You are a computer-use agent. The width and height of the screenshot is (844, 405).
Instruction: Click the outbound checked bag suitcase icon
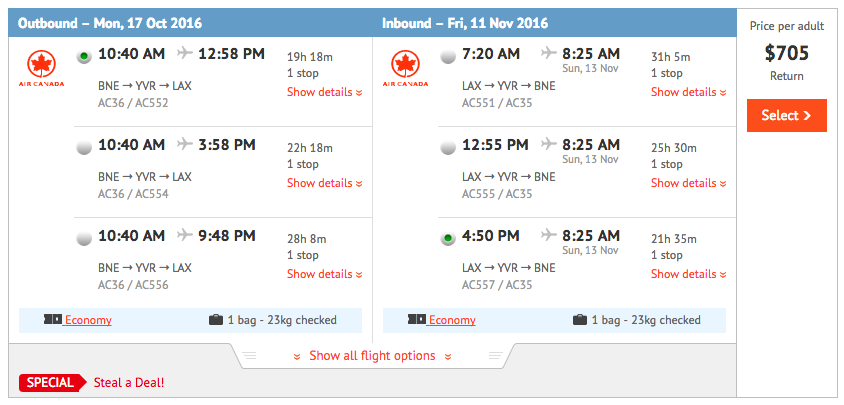(216, 320)
